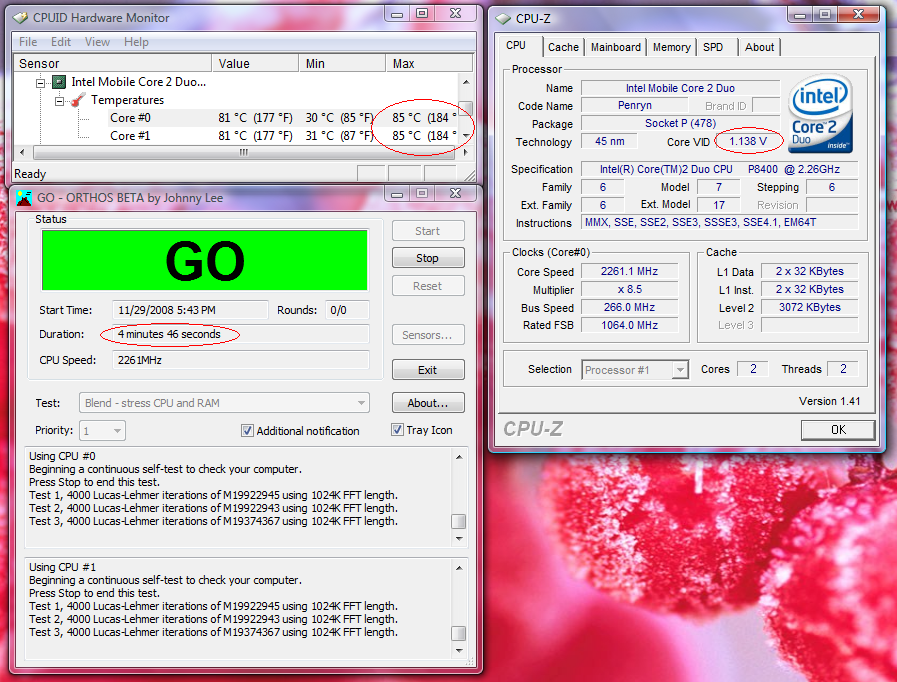Screen dimensions: 897x682
Task: Click the Hardware Monitor horizontal scrollbar thumb
Action: (244, 152)
